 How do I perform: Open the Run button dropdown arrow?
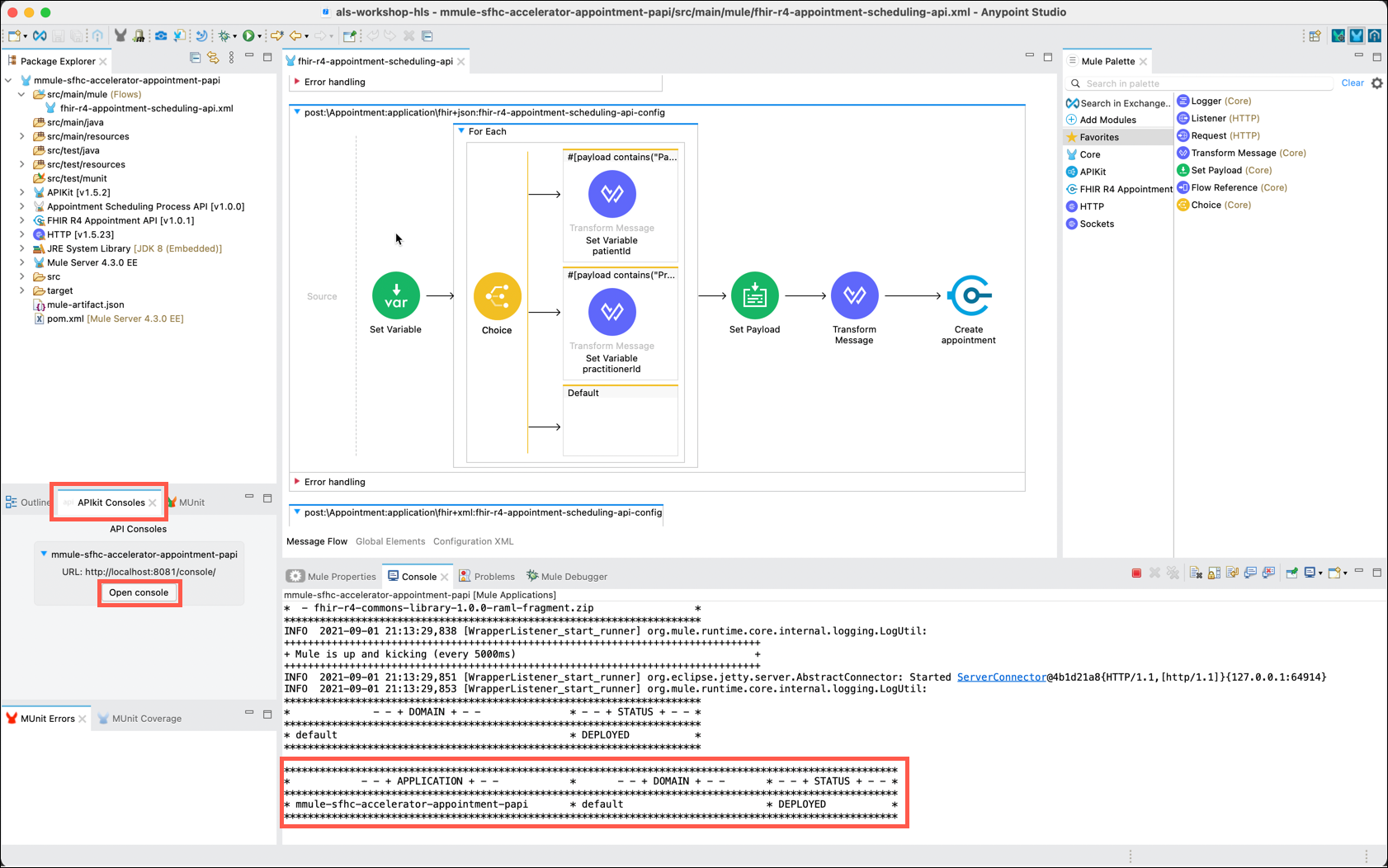tap(259, 36)
